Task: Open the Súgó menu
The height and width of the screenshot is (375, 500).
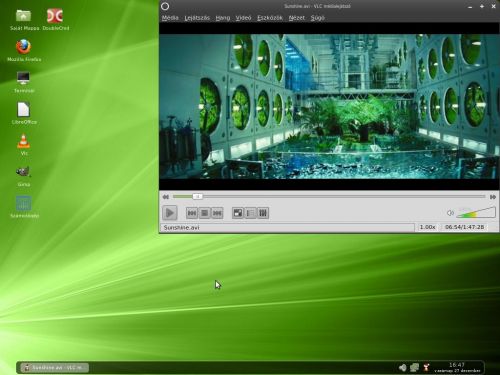Action: click(x=318, y=18)
